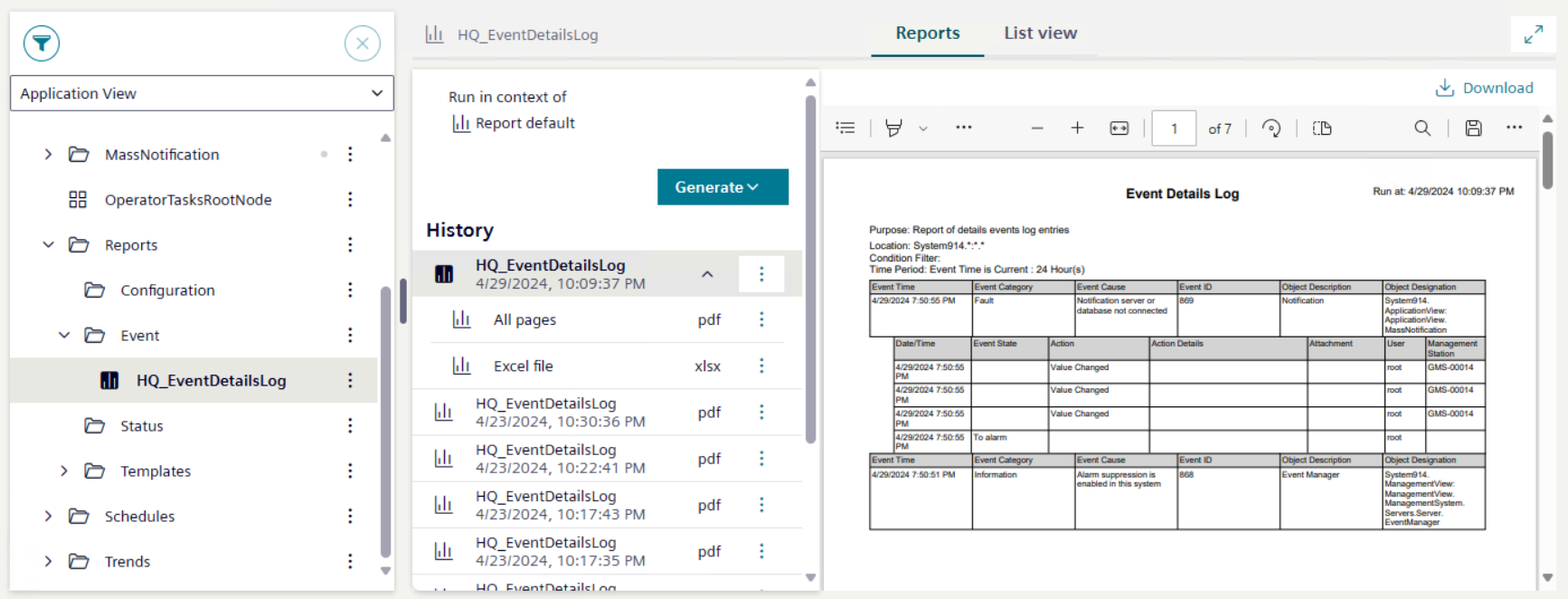Collapse the Event folder in tree
1568x599 pixels.
[64, 336]
